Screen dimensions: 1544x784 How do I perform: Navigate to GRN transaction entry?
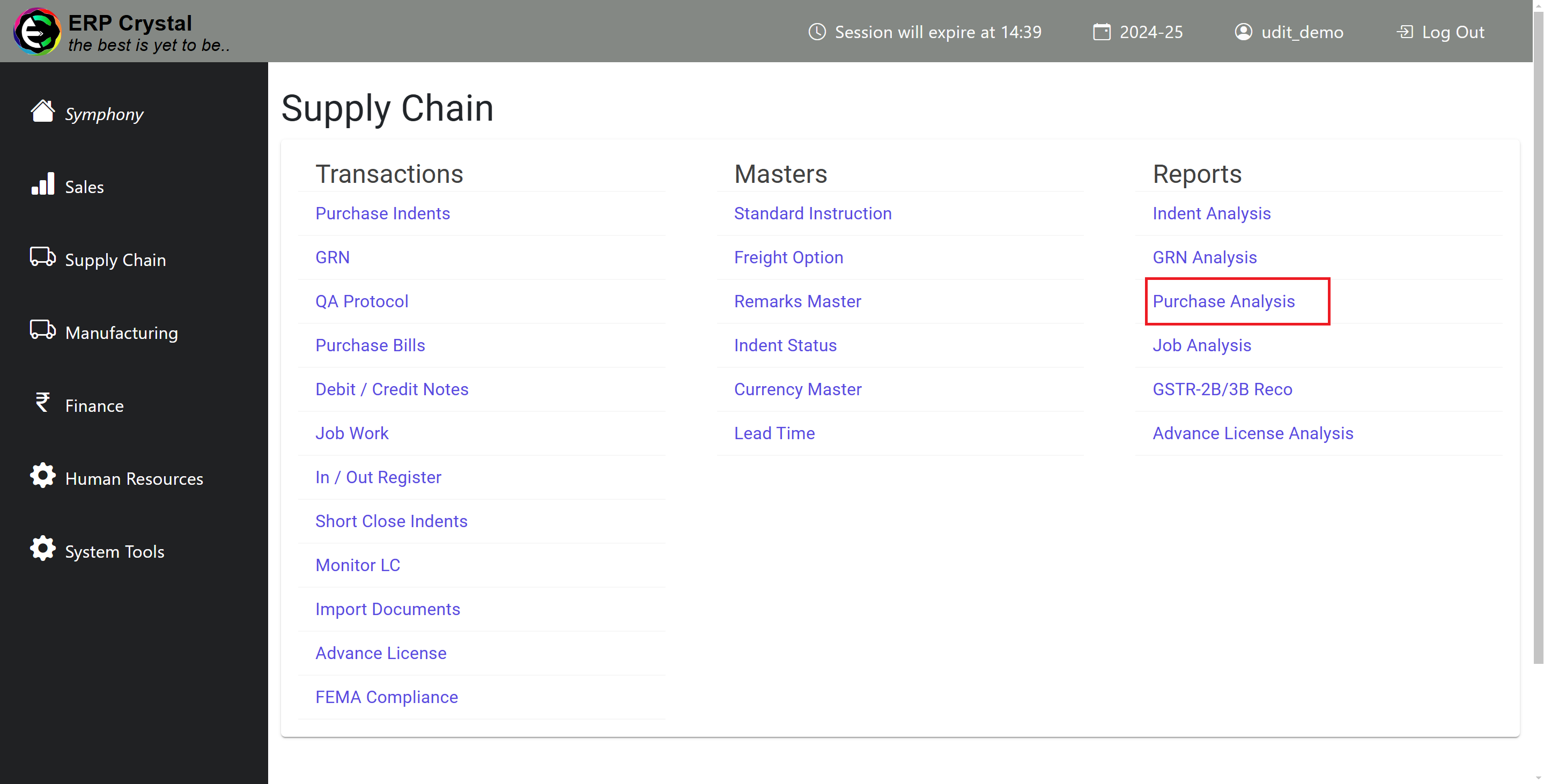[x=333, y=257]
